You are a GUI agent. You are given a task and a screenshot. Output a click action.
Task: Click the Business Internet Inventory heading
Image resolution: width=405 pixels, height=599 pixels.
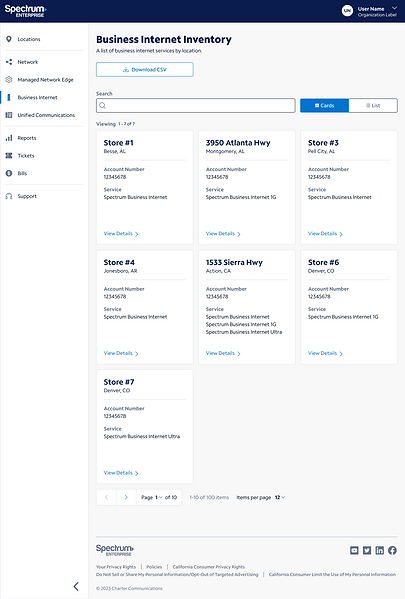coord(164,39)
